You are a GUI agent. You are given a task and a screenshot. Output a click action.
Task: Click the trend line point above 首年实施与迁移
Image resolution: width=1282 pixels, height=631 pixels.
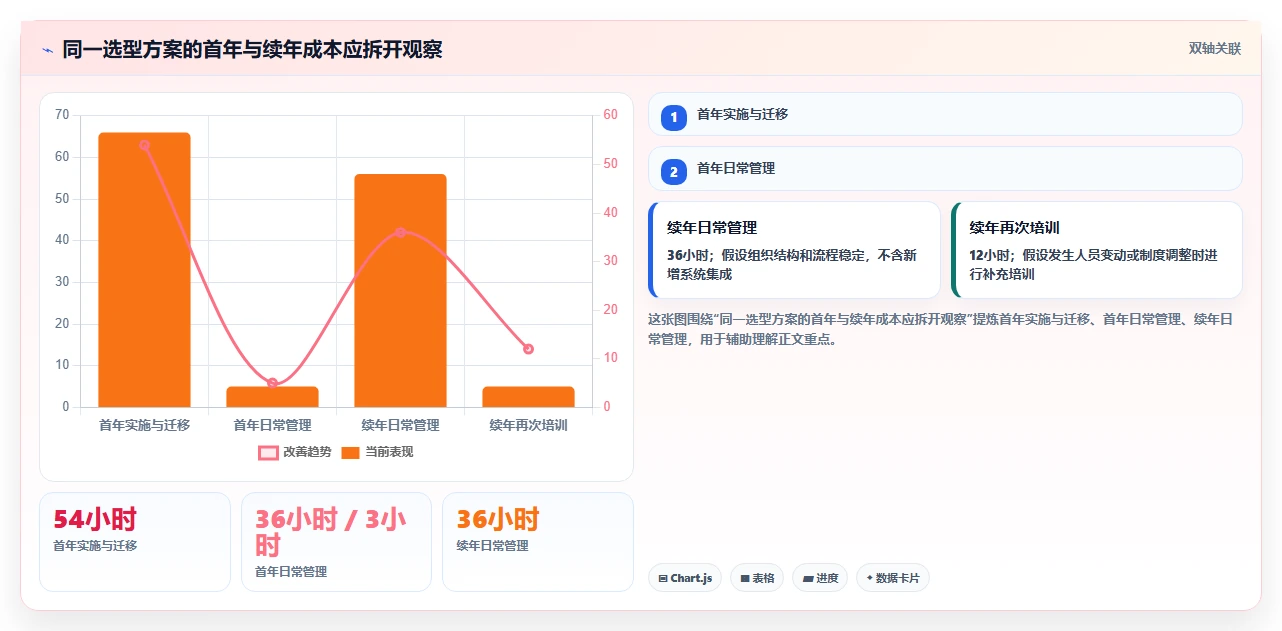[144, 145]
